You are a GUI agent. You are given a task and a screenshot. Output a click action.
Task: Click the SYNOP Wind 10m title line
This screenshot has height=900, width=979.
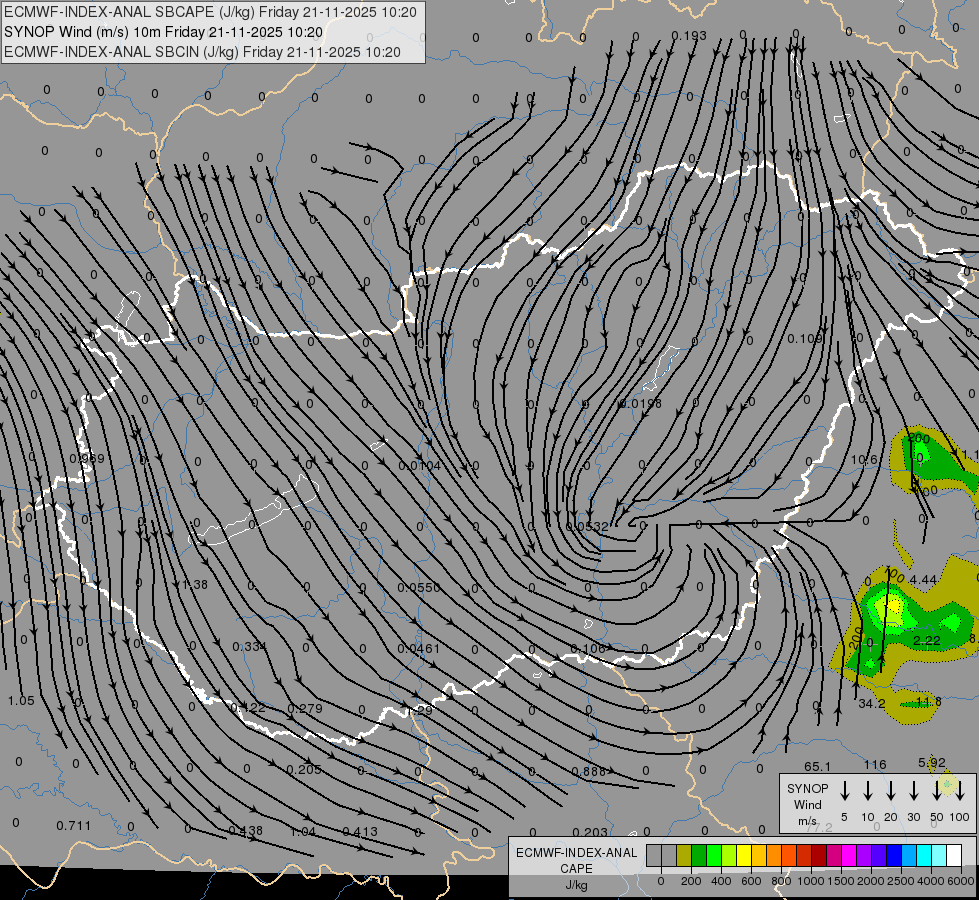click(163, 32)
